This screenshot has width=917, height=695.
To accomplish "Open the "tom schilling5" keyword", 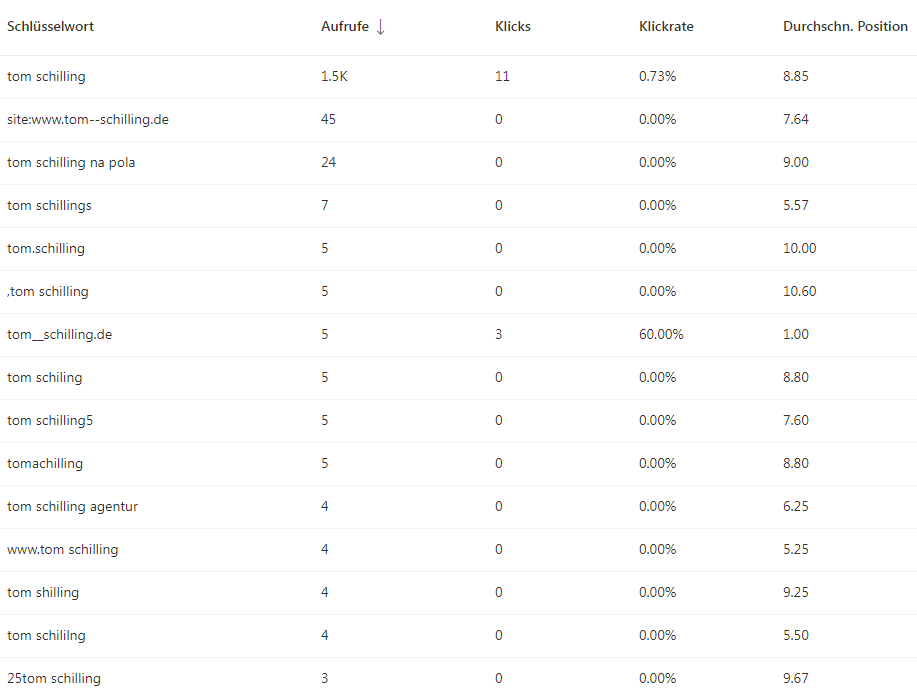I will tap(50, 421).
